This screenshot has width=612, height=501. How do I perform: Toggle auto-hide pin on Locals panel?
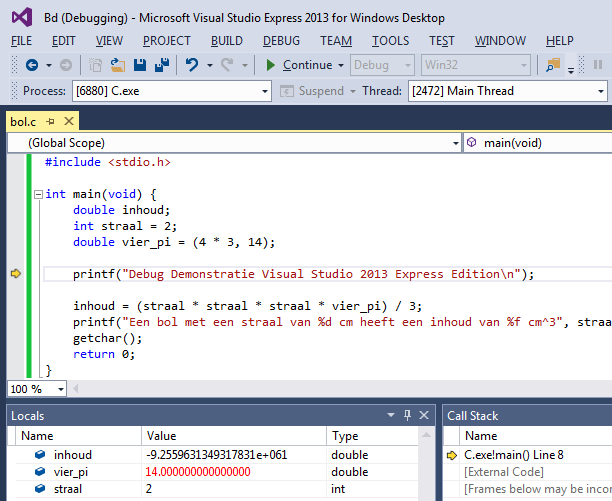[407, 415]
